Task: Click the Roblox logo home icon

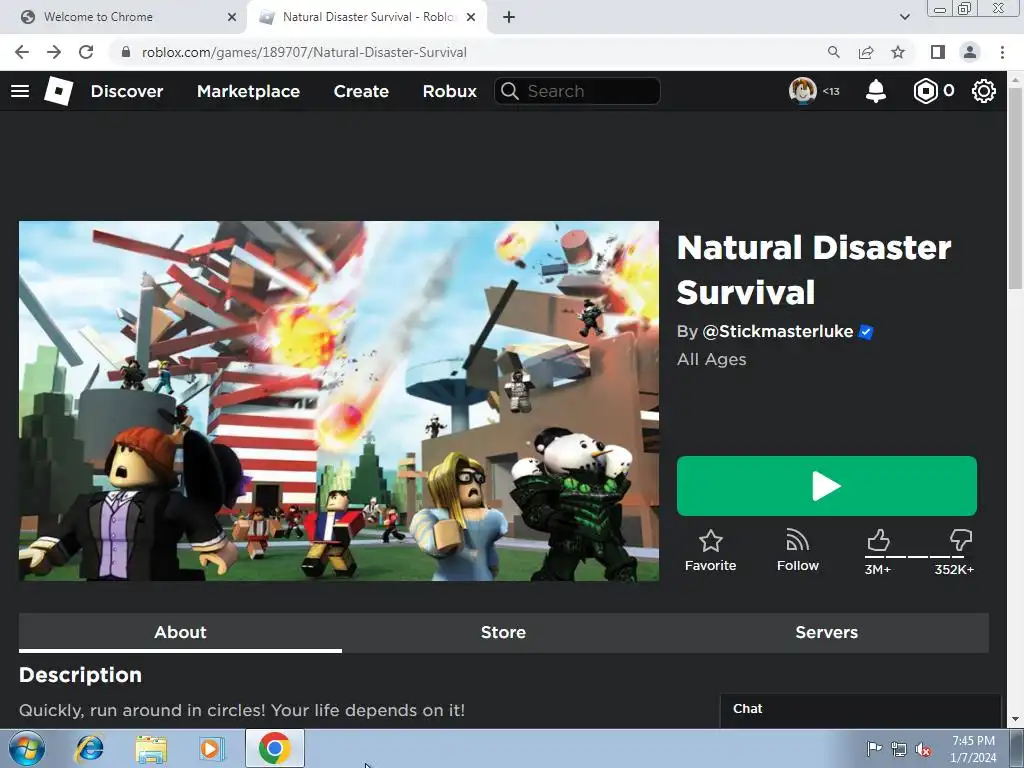Action: [x=58, y=91]
